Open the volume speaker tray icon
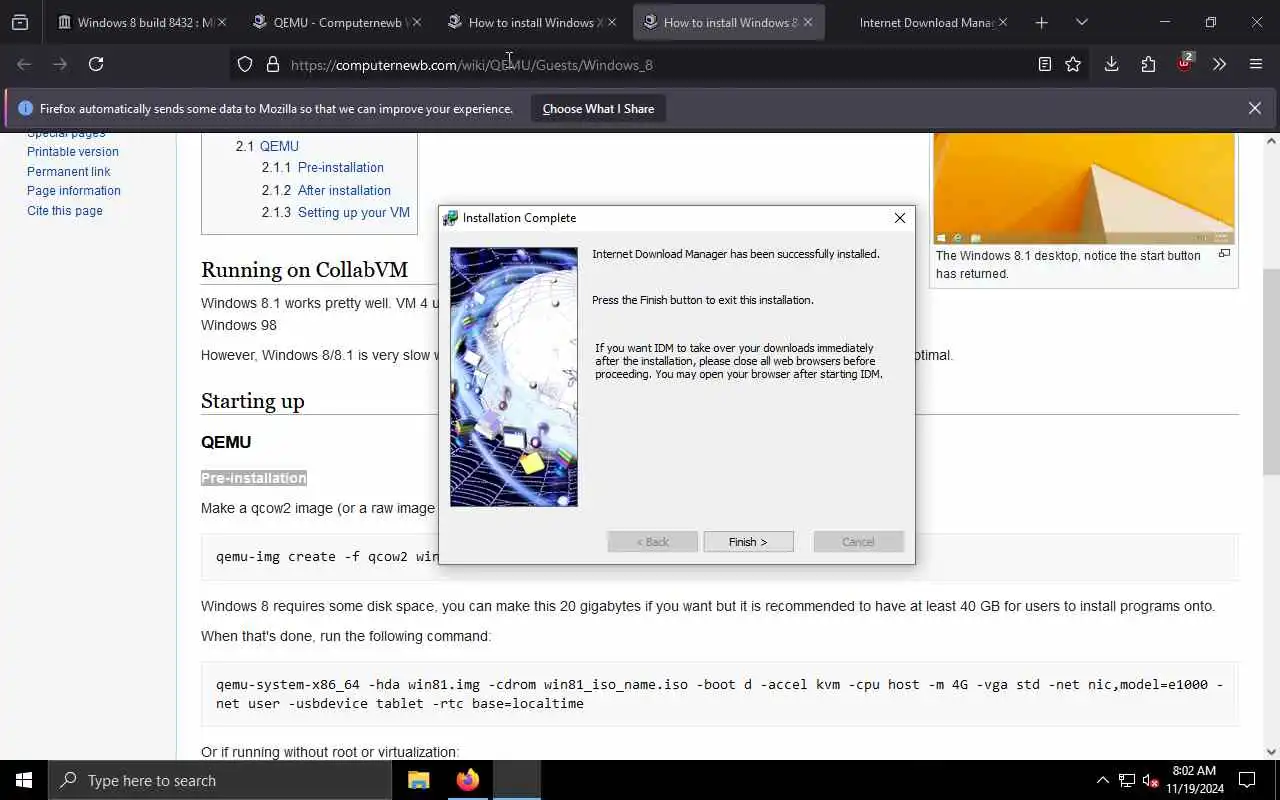Image resolution: width=1280 pixels, height=800 pixels. click(x=1151, y=780)
